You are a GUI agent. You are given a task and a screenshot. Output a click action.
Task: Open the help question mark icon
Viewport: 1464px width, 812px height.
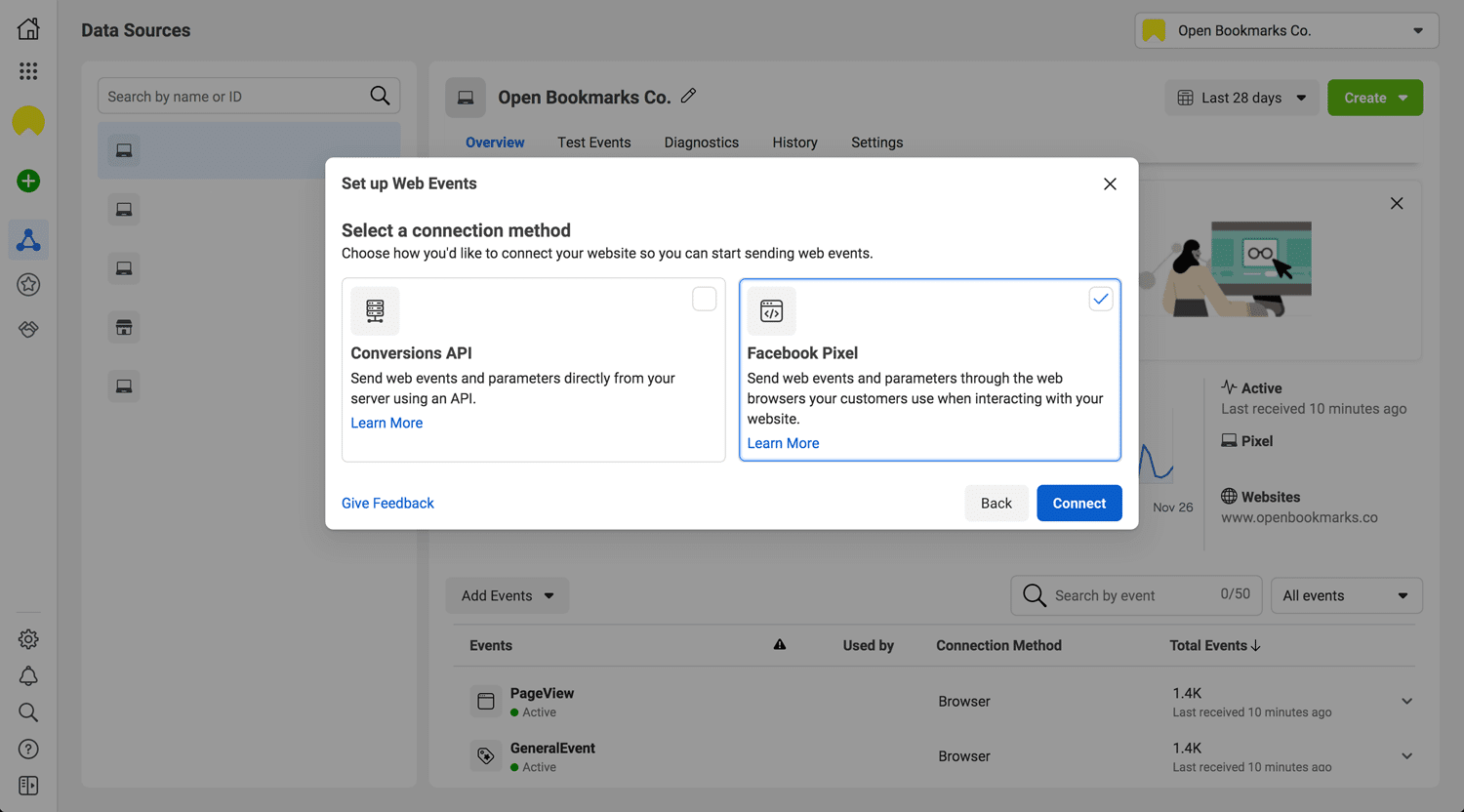pos(28,749)
